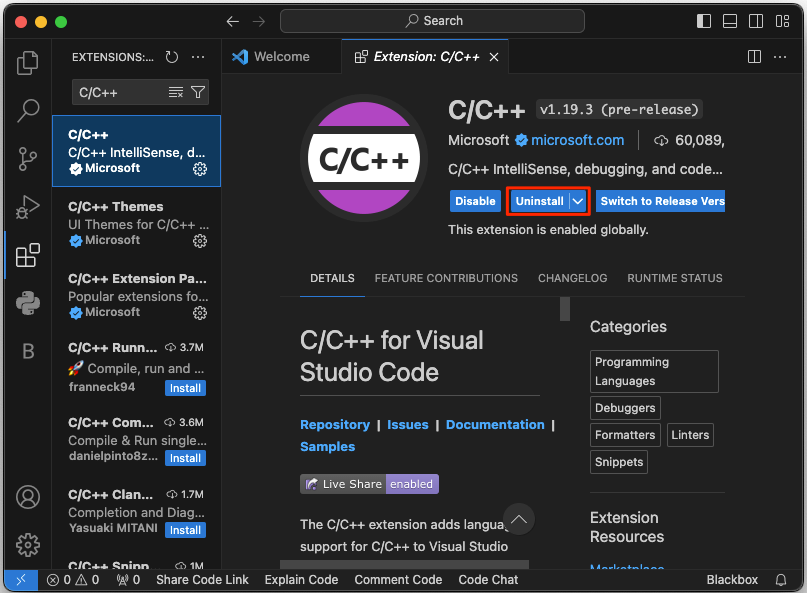This screenshot has height=593, width=807.
Task: Open the extensions filter menu
Action: [198, 92]
